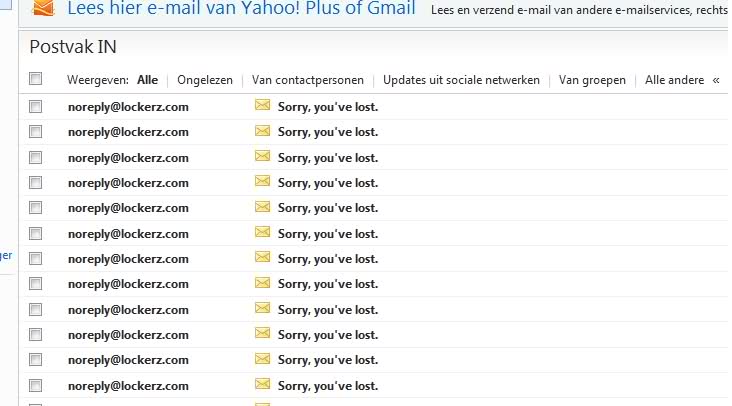Viewport: 732px width, 406px height.
Task: Check the first lockerz email's checkbox
Action: [36, 106]
